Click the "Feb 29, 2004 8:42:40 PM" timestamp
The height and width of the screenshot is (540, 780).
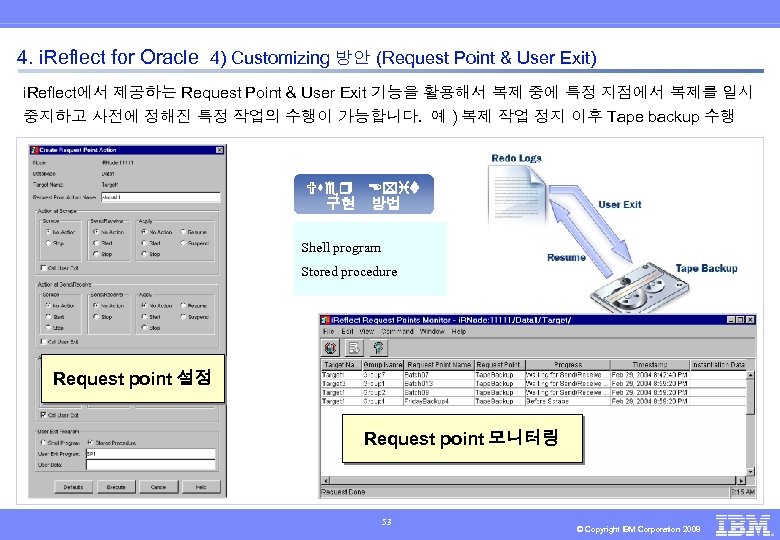click(649, 374)
